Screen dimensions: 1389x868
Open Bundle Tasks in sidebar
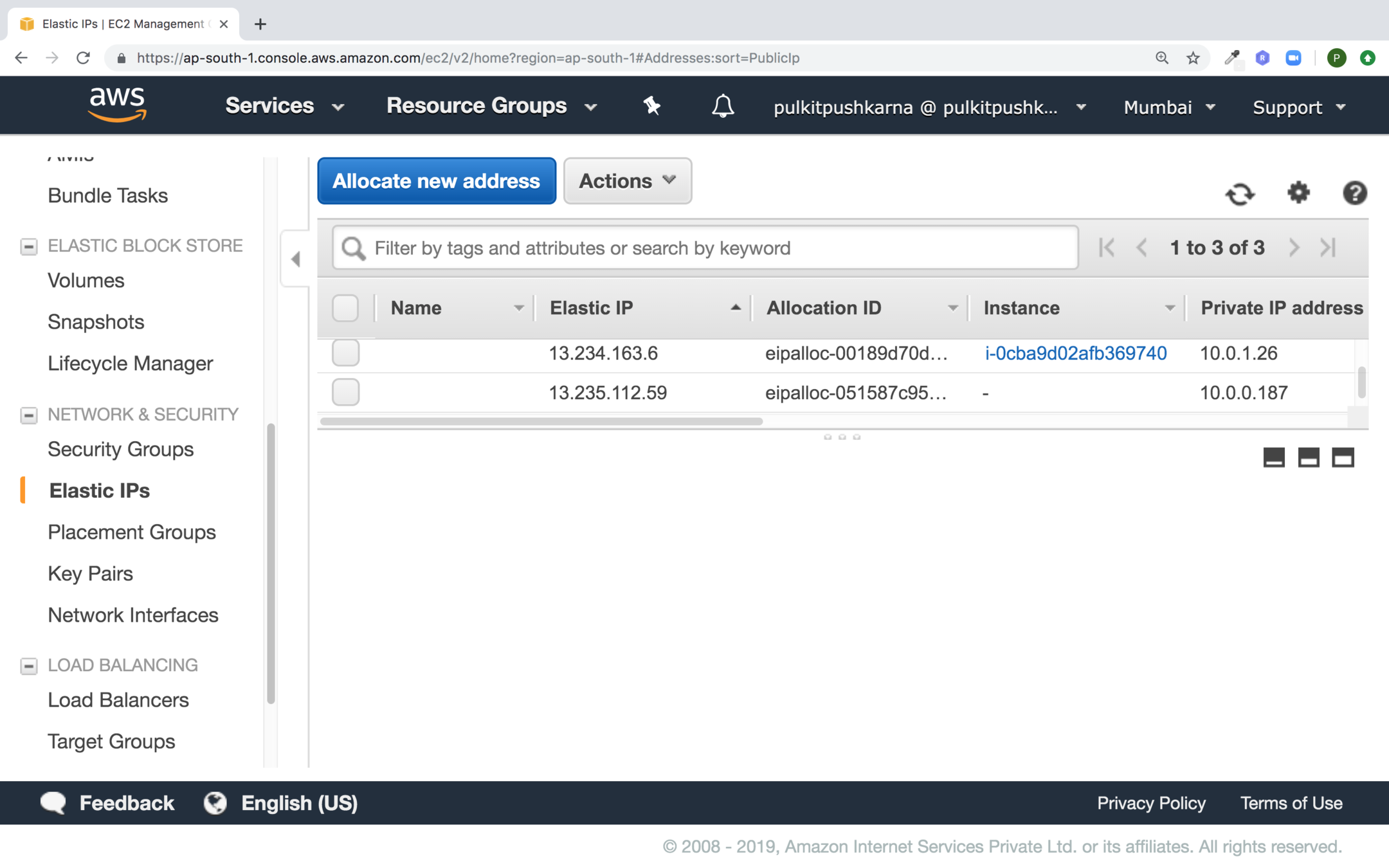click(x=107, y=195)
